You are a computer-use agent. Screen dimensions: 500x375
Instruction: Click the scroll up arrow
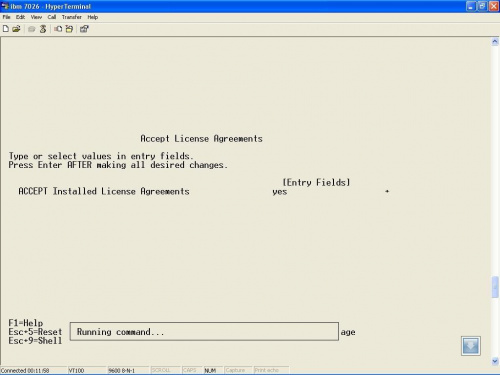tap(495, 42)
